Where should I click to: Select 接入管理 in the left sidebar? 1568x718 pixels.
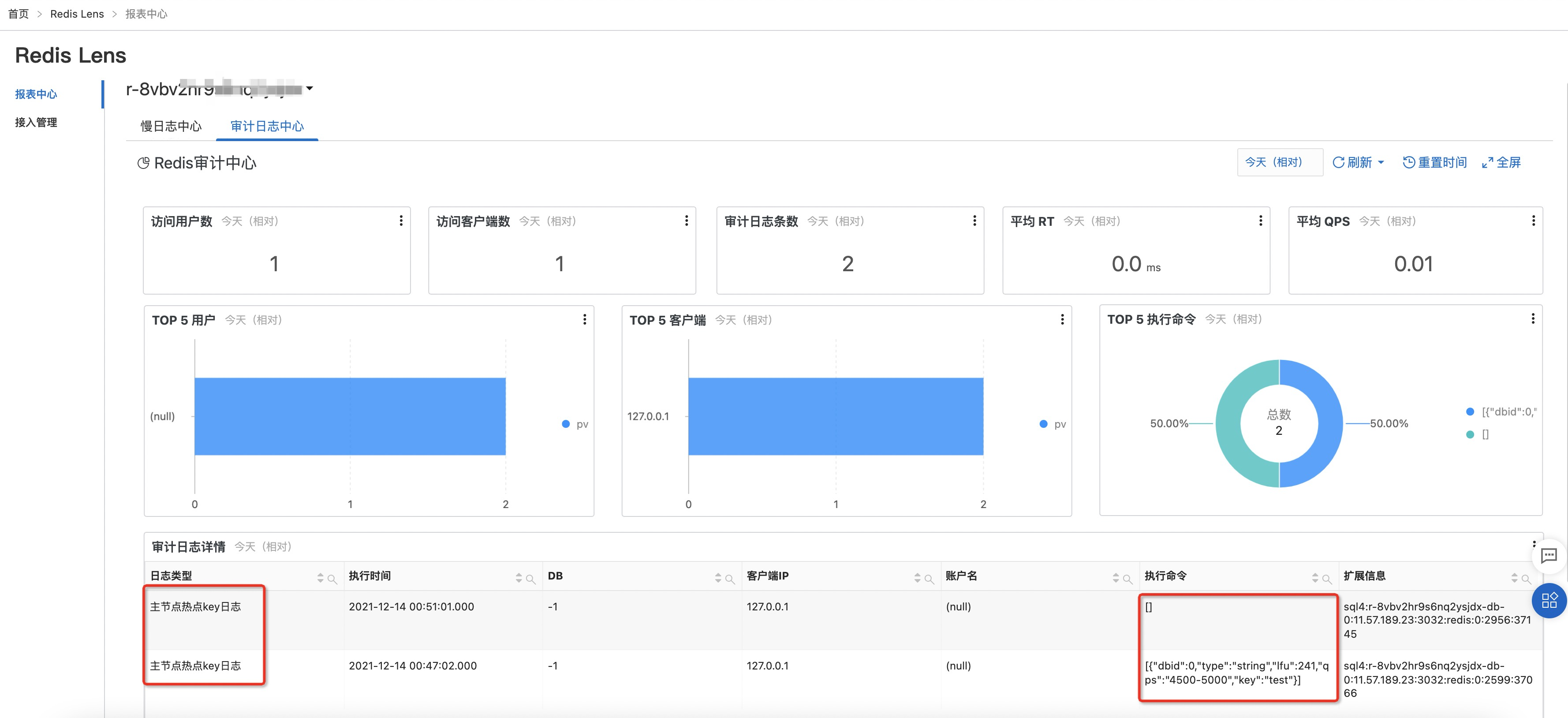(x=36, y=122)
